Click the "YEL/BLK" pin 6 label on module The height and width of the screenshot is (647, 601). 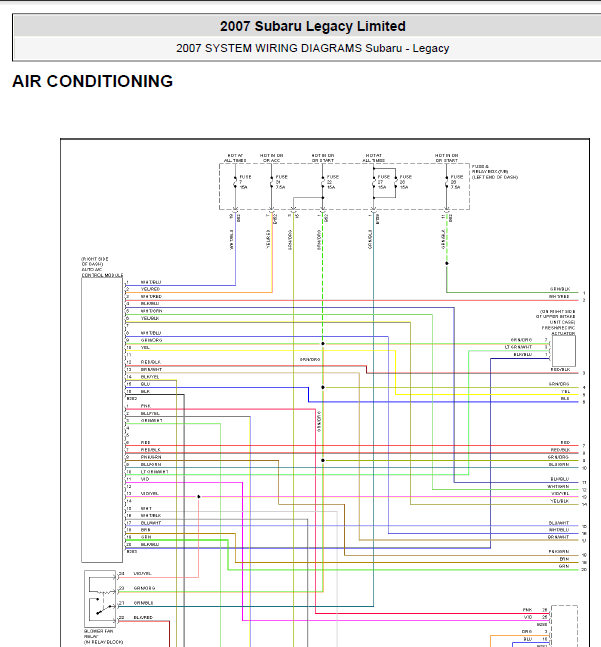150,319
